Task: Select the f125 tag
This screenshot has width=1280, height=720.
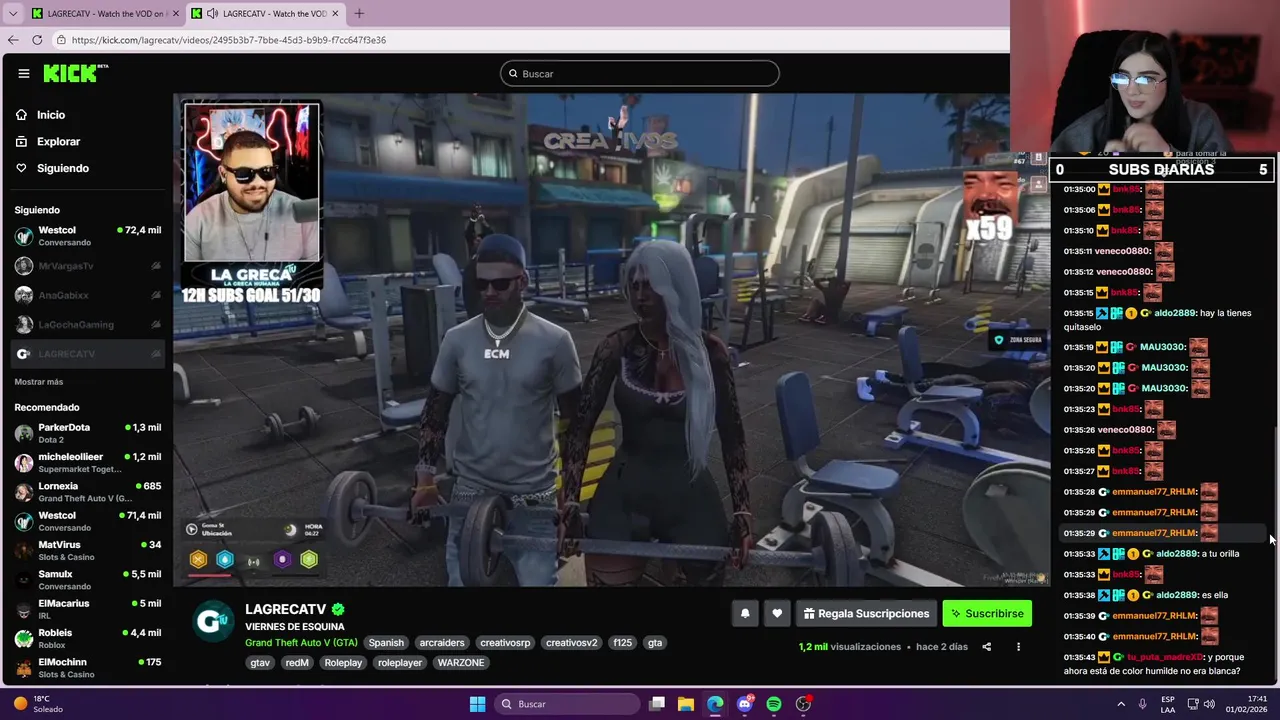Action: point(623,643)
